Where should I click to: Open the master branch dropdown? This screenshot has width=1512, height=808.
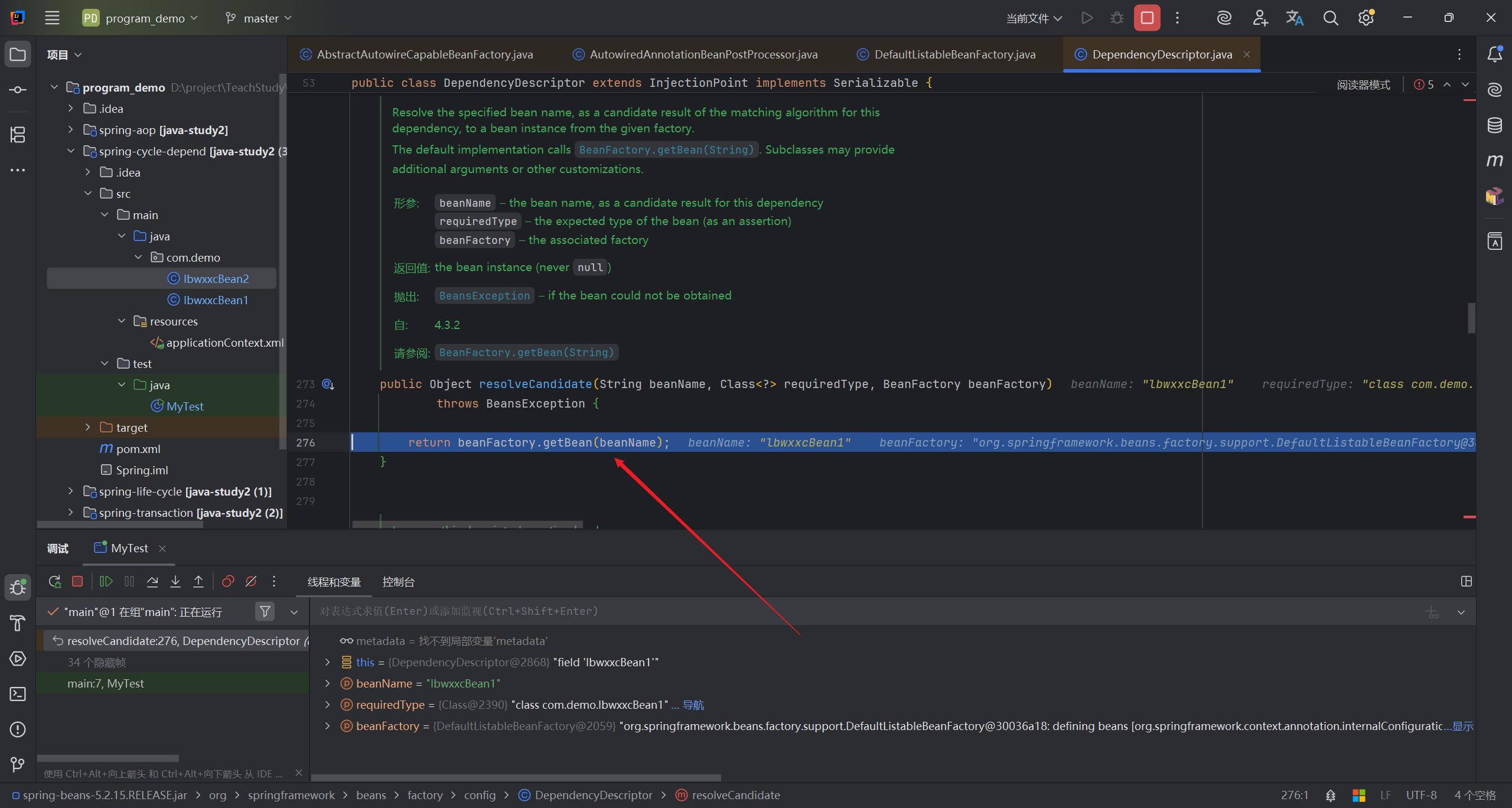pos(259,18)
